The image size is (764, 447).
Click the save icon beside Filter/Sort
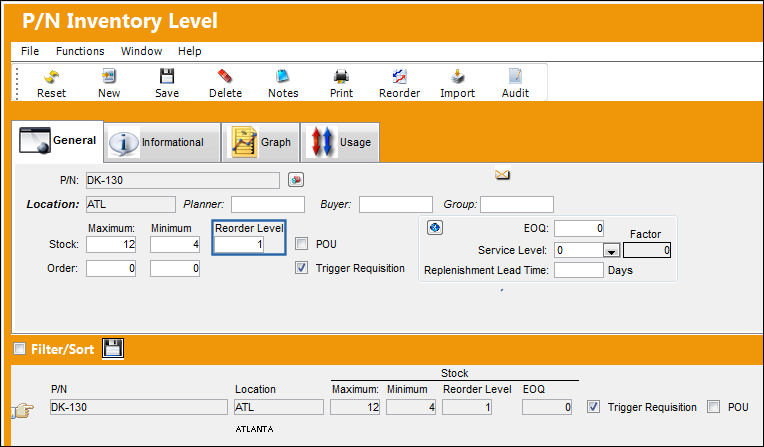[113, 349]
